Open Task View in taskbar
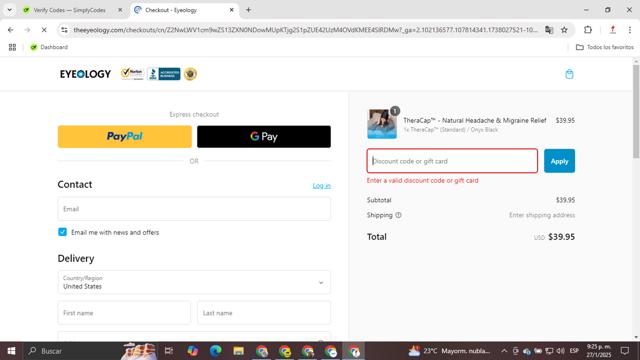This screenshot has height=360, width=640. 169,351
